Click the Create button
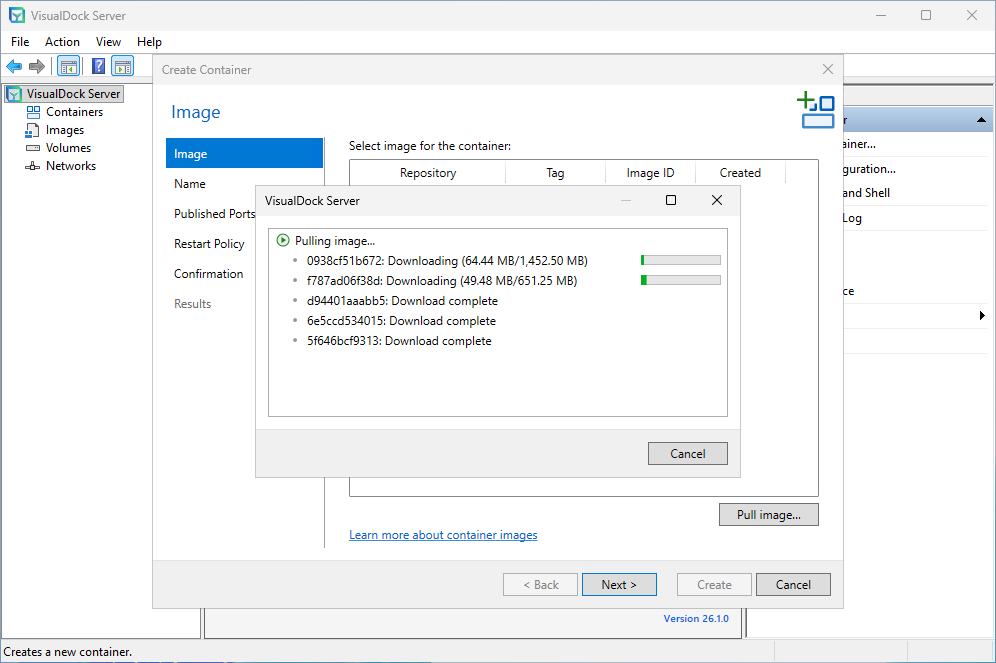This screenshot has width=996, height=663. pyautogui.click(x=715, y=585)
